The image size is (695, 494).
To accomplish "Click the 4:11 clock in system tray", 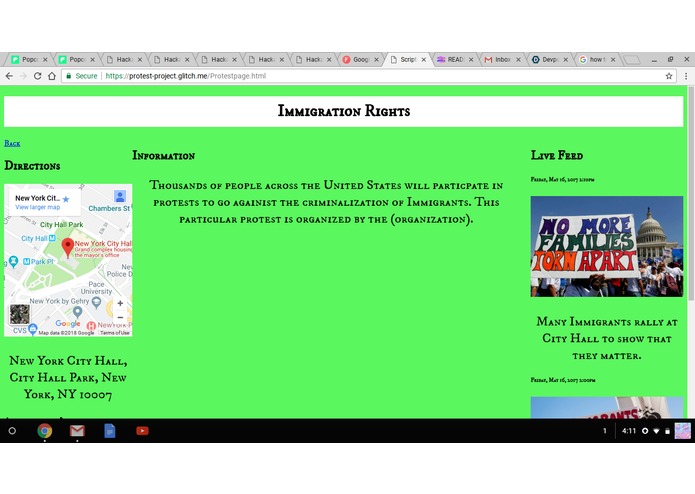I will click(629, 431).
